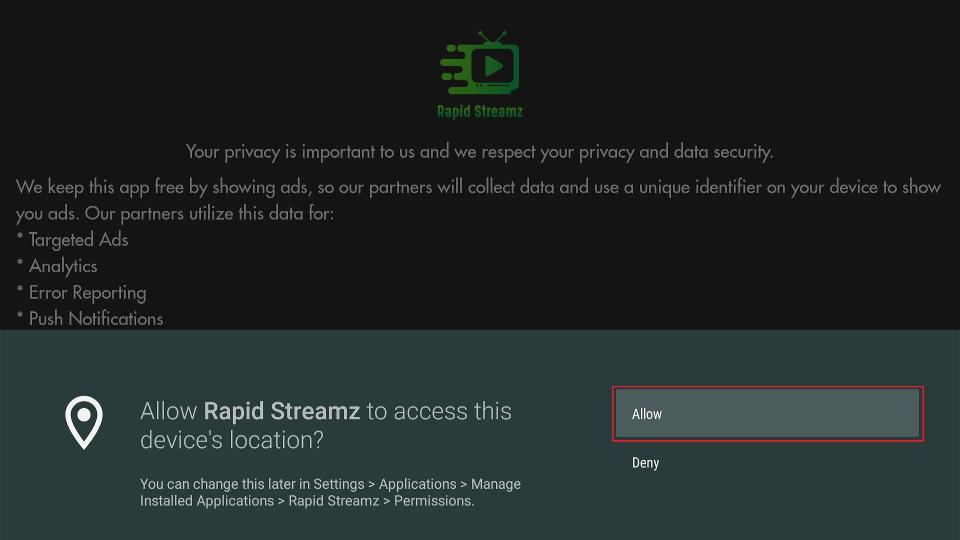Click the 'Rapid Streamz' logo caption text
Screen dimensions: 960x540
click(480, 111)
